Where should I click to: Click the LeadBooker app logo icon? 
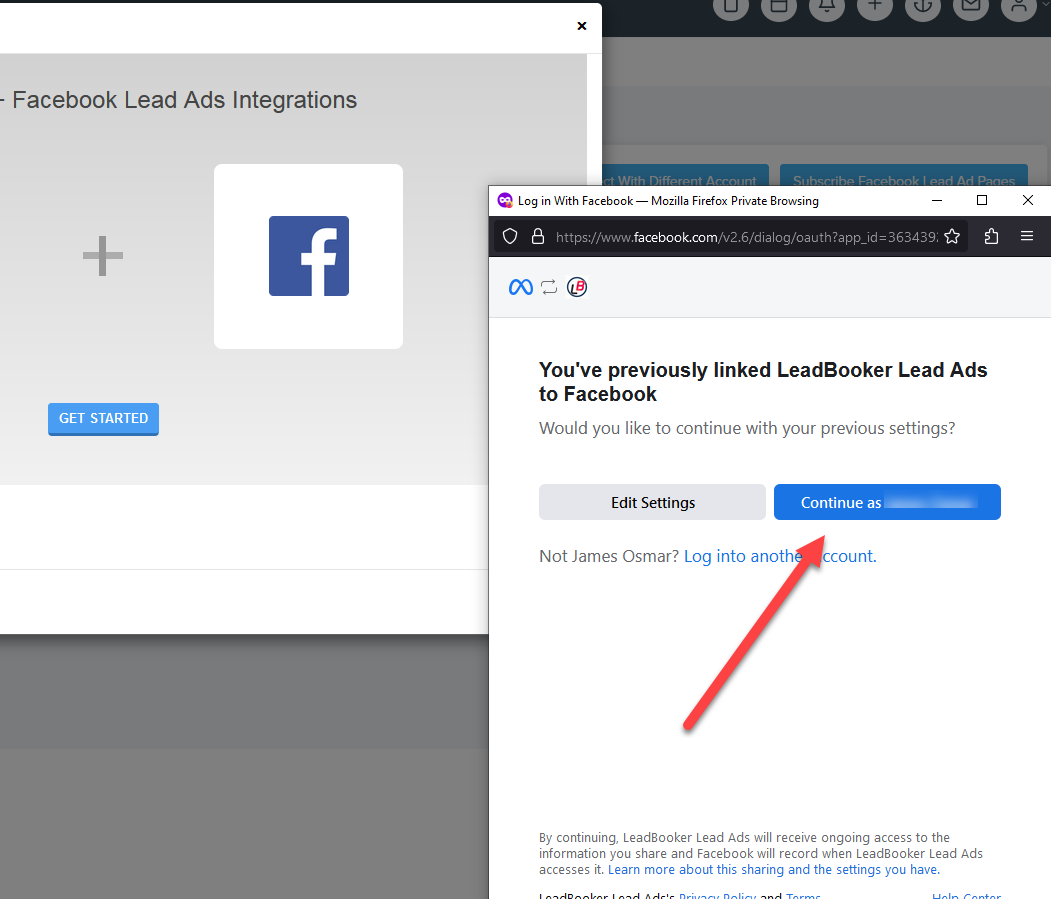577,288
